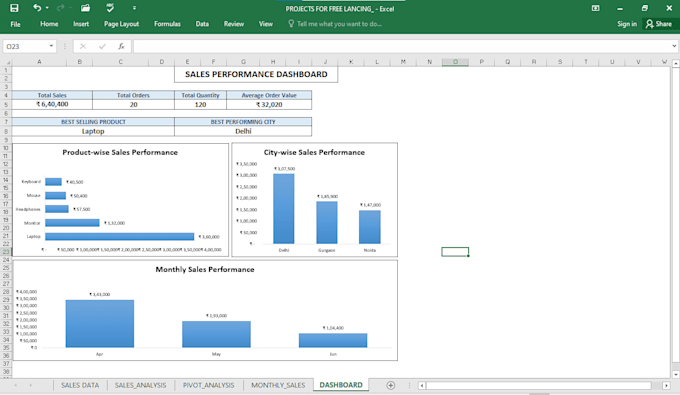Click the Noida column in city chart
Screen dimensions: 680x395
pos(370,227)
